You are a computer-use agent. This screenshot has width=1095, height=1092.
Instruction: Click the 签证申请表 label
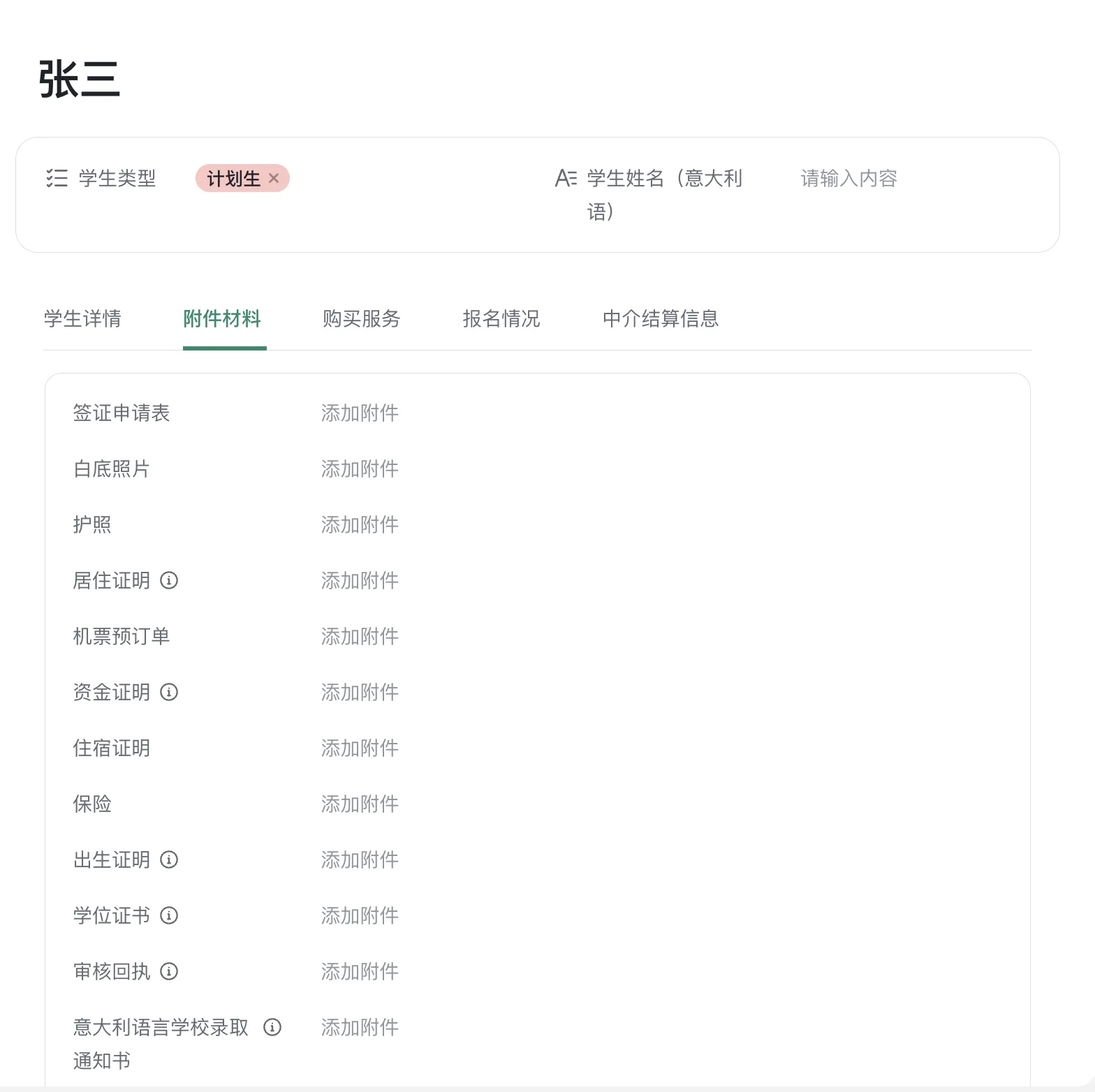[122, 413]
